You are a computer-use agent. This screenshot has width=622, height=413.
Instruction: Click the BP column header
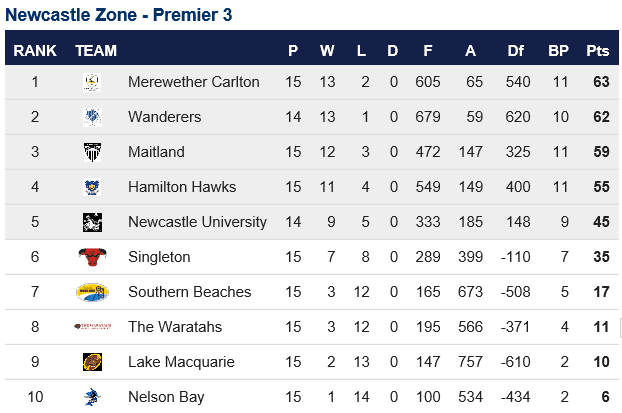(558, 50)
